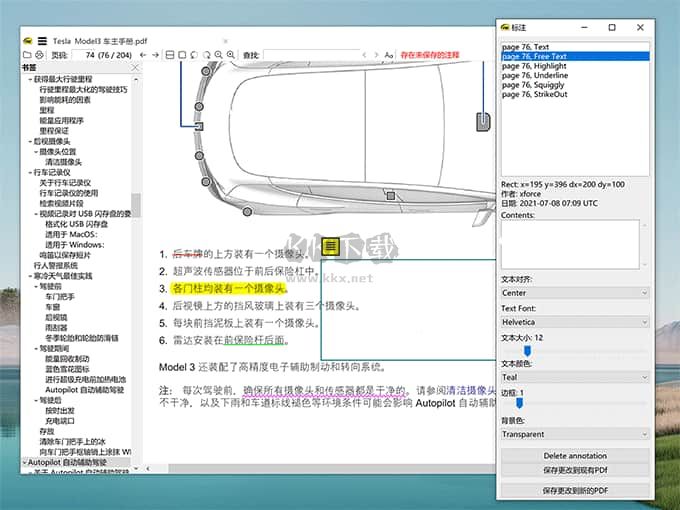The height and width of the screenshot is (510, 680).
Task: Click the yellow text note annotation icon
Action: pyautogui.click(x=331, y=246)
